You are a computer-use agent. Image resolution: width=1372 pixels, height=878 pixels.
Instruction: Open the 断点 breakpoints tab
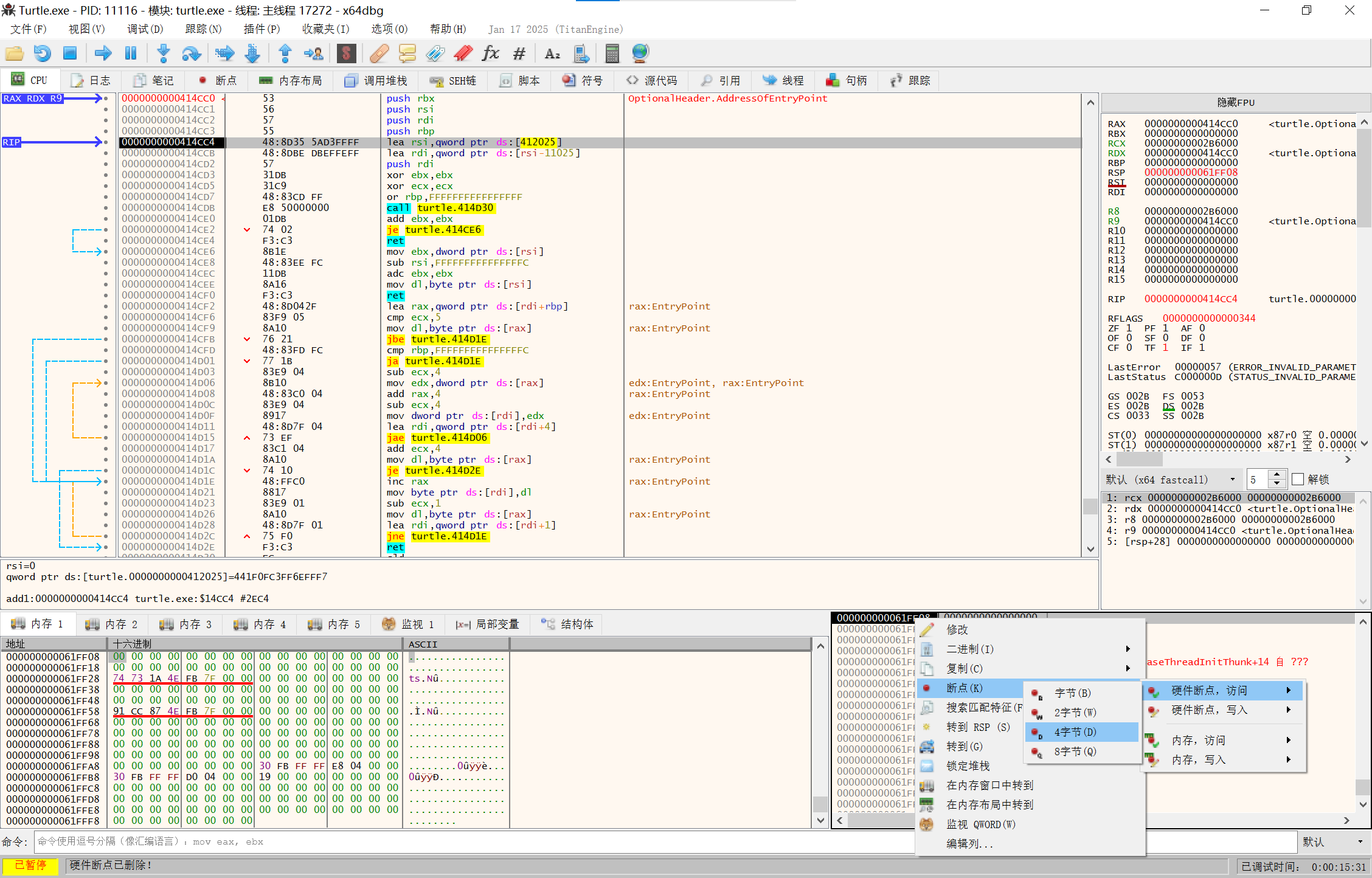coord(218,80)
